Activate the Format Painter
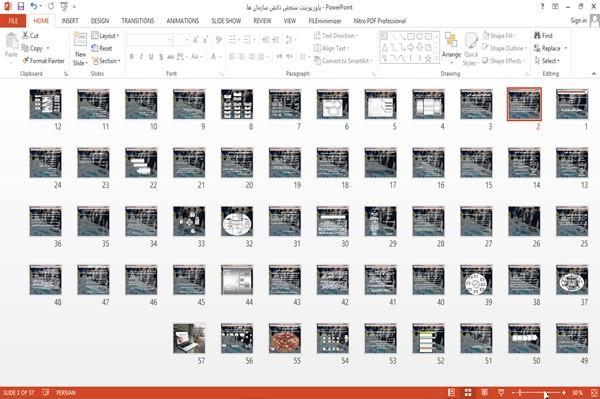The width and height of the screenshot is (600, 399). [x=43, y=61]
